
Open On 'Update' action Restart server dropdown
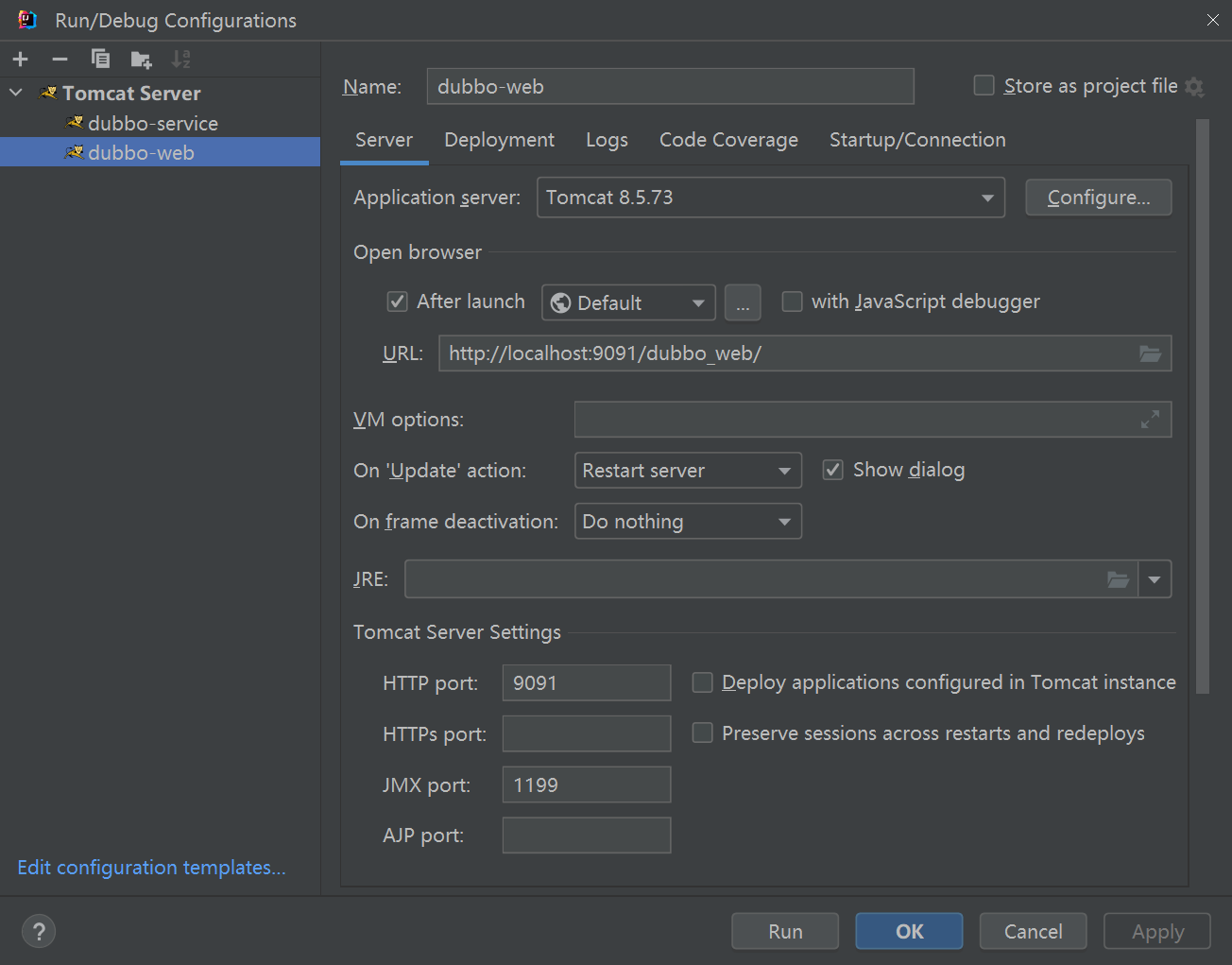(688, 471)
